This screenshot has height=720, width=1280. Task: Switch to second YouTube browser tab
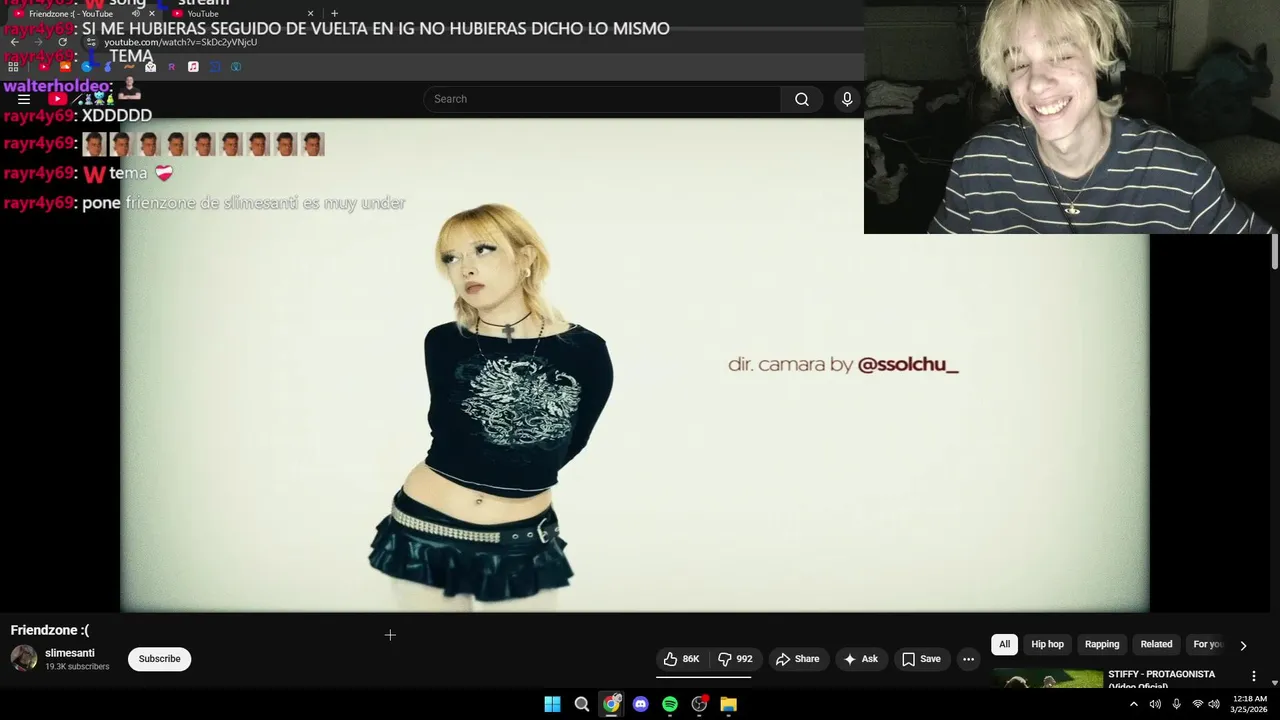240,14
